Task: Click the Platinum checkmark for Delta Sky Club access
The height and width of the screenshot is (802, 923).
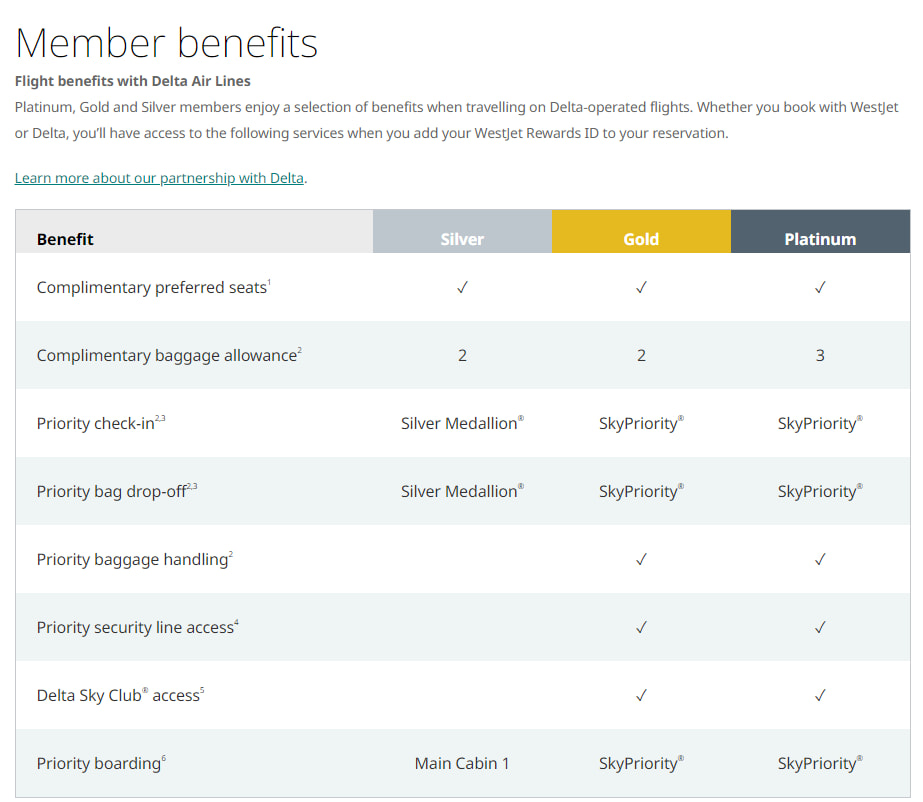Action: [820, 695]
